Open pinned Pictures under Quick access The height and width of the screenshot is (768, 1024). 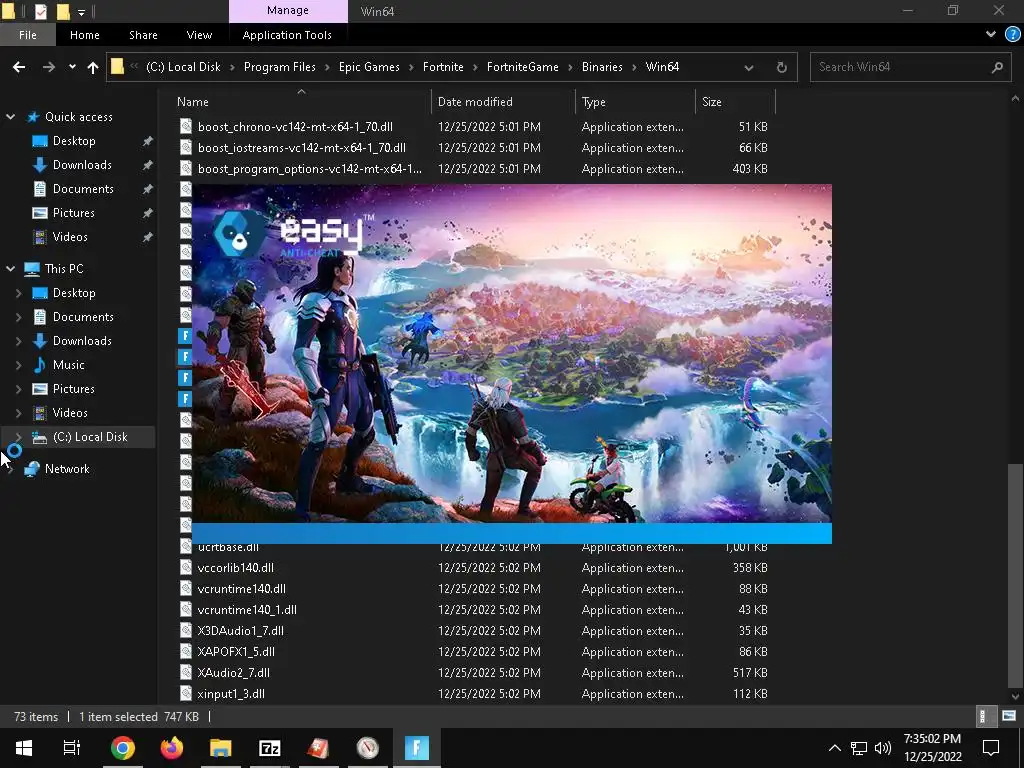click(73, 213)
